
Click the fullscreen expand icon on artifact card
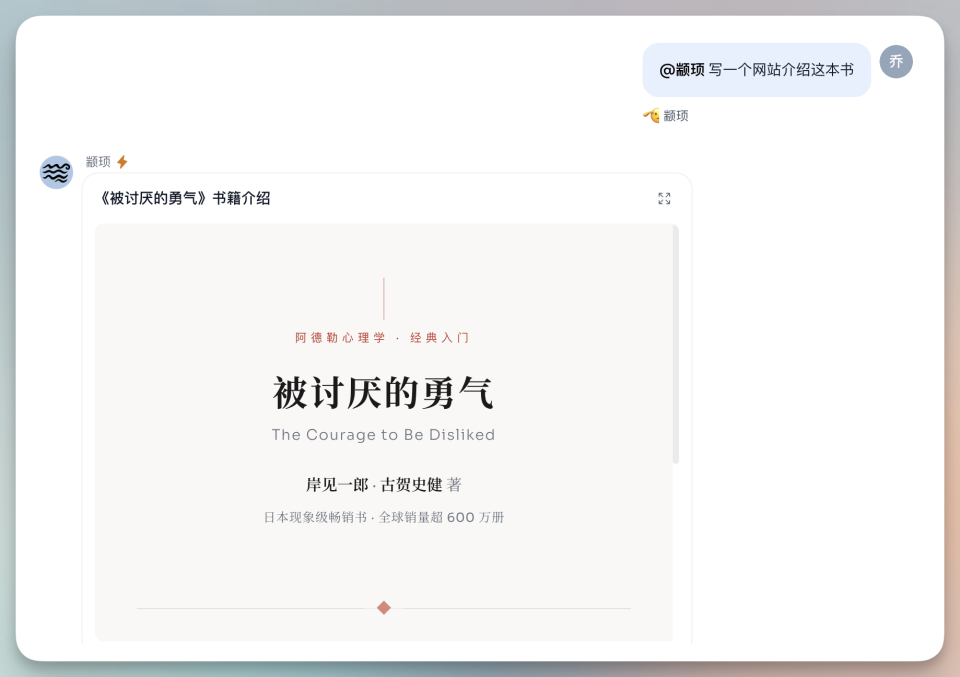tap(666, 198)
